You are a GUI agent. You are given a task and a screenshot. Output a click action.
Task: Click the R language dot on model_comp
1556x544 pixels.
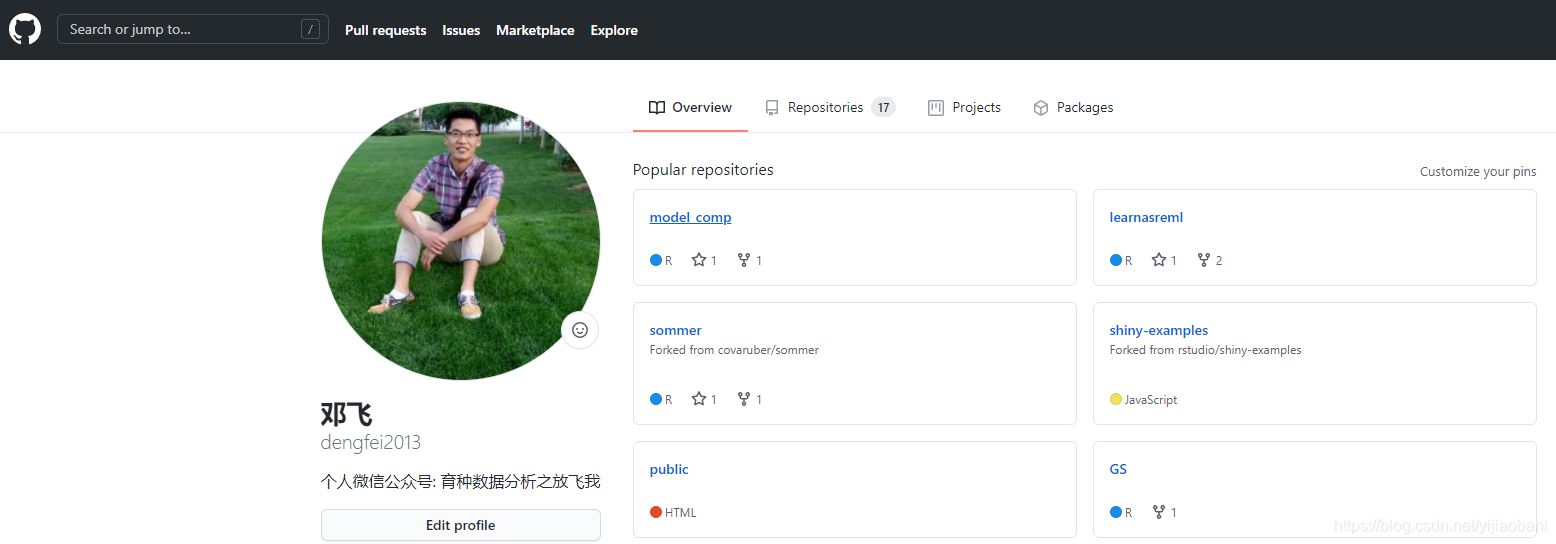[656, 260]
